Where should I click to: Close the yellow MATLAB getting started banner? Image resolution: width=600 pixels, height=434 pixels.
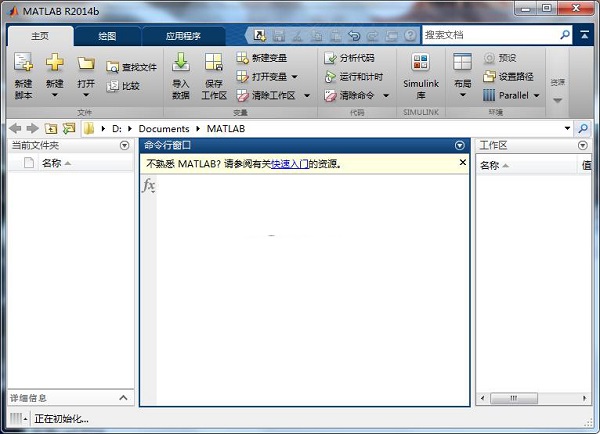point(463,162)
